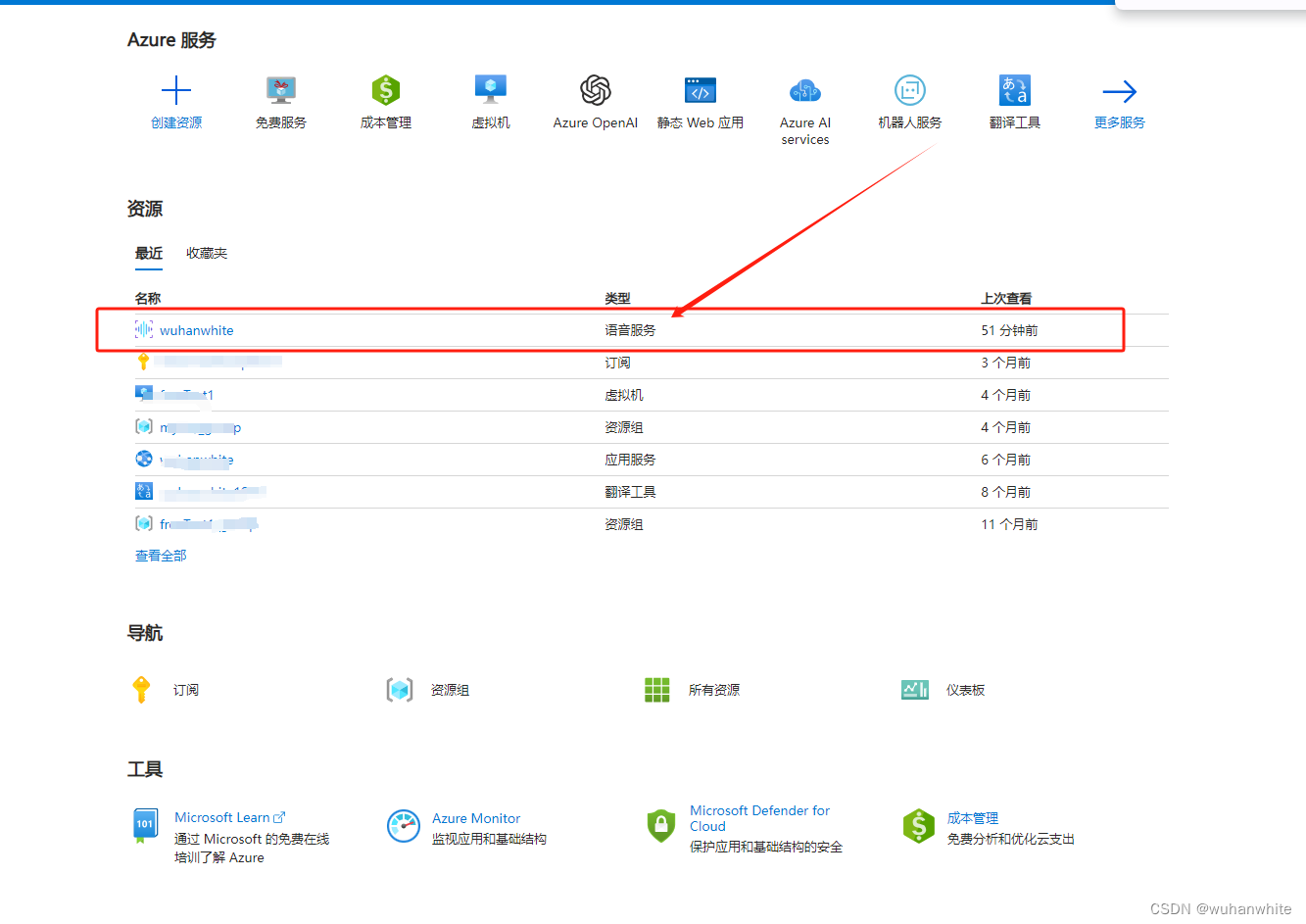Image resolution: width=1306 pixels, height=924 pixels.
Task: Click the 11 个月前 cell
Action: point(1009,524)
